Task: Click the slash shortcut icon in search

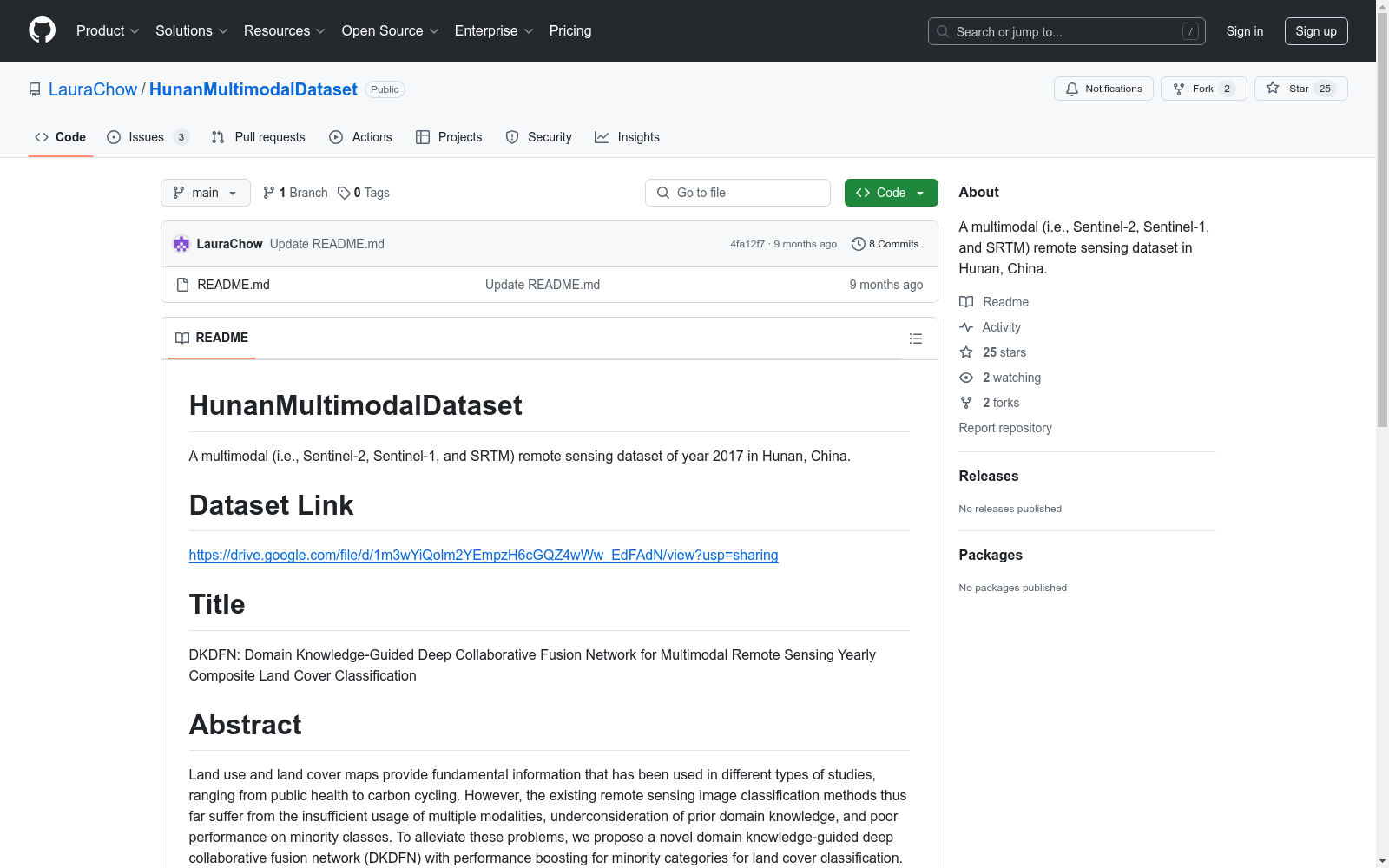Action: coord(1190,31)
